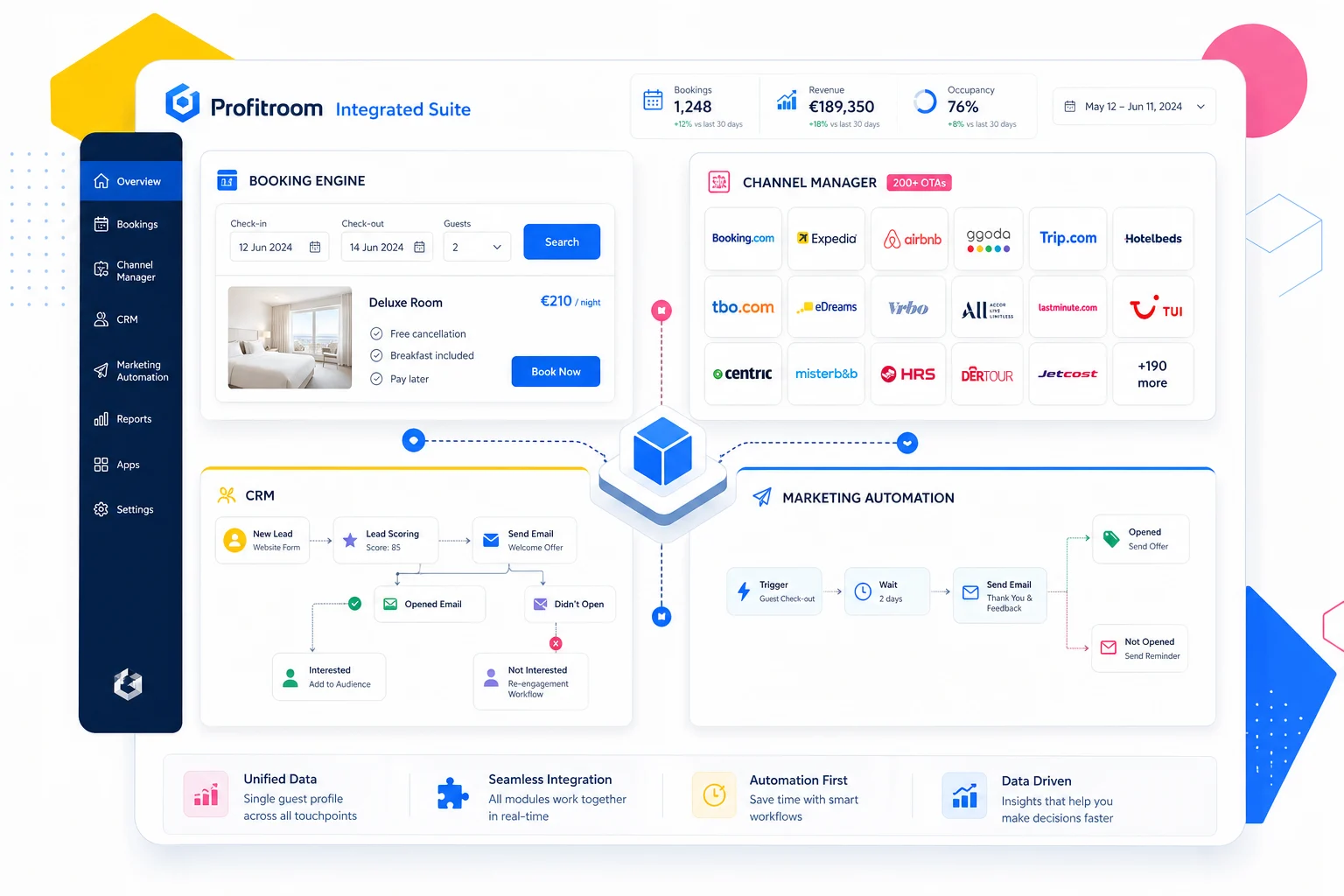Toggle the Free cancellation checkmark
Image resolution: width=1344 pixels, height=896 pixels.
(376, 333)
